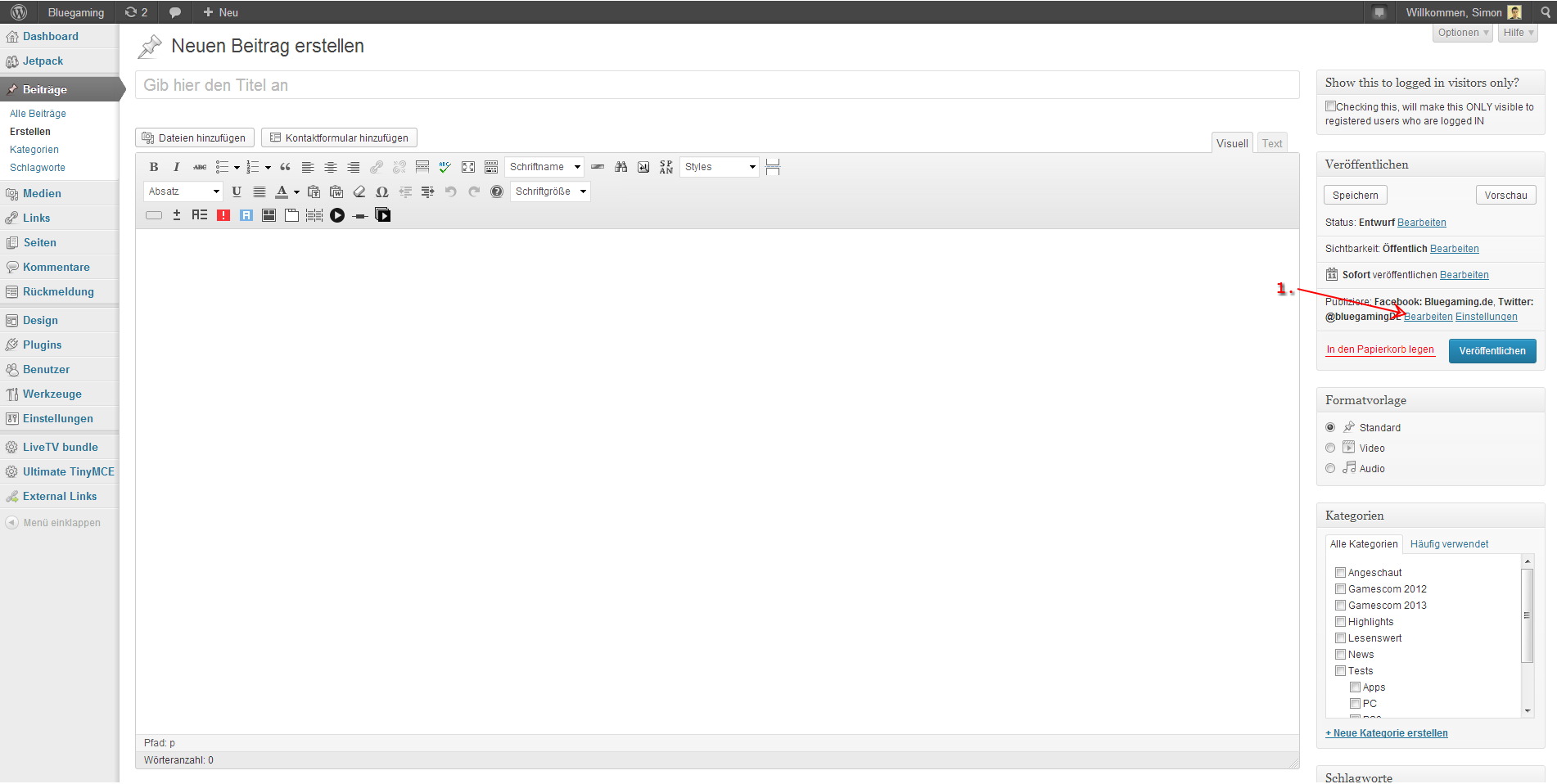The height and width of the screenshot is (784, 1557).
Task: Open Alle Beiträge in the sidebar
Action: [x=38, y=114]
